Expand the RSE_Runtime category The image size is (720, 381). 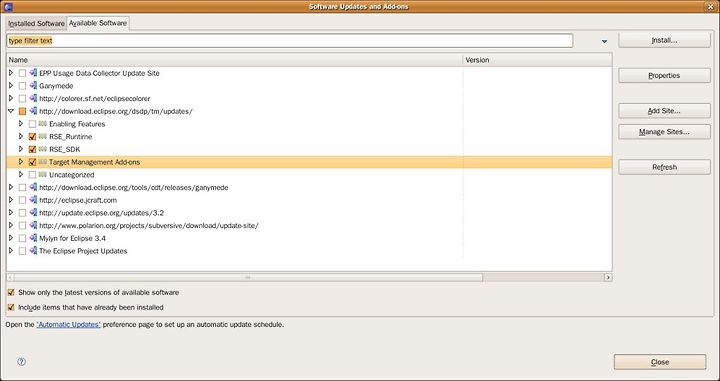tap(21, 136)
